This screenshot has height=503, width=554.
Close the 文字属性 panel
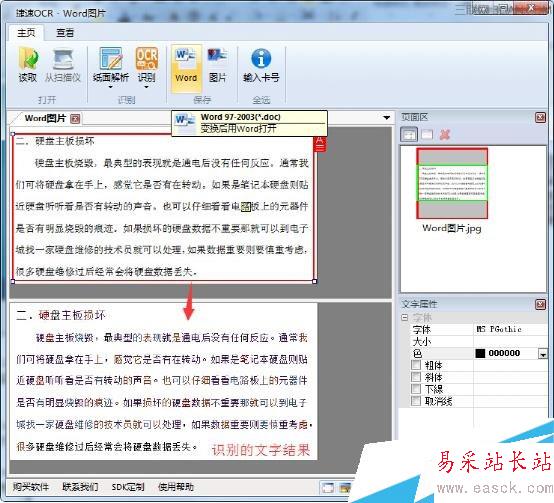[x=541, y=304]
